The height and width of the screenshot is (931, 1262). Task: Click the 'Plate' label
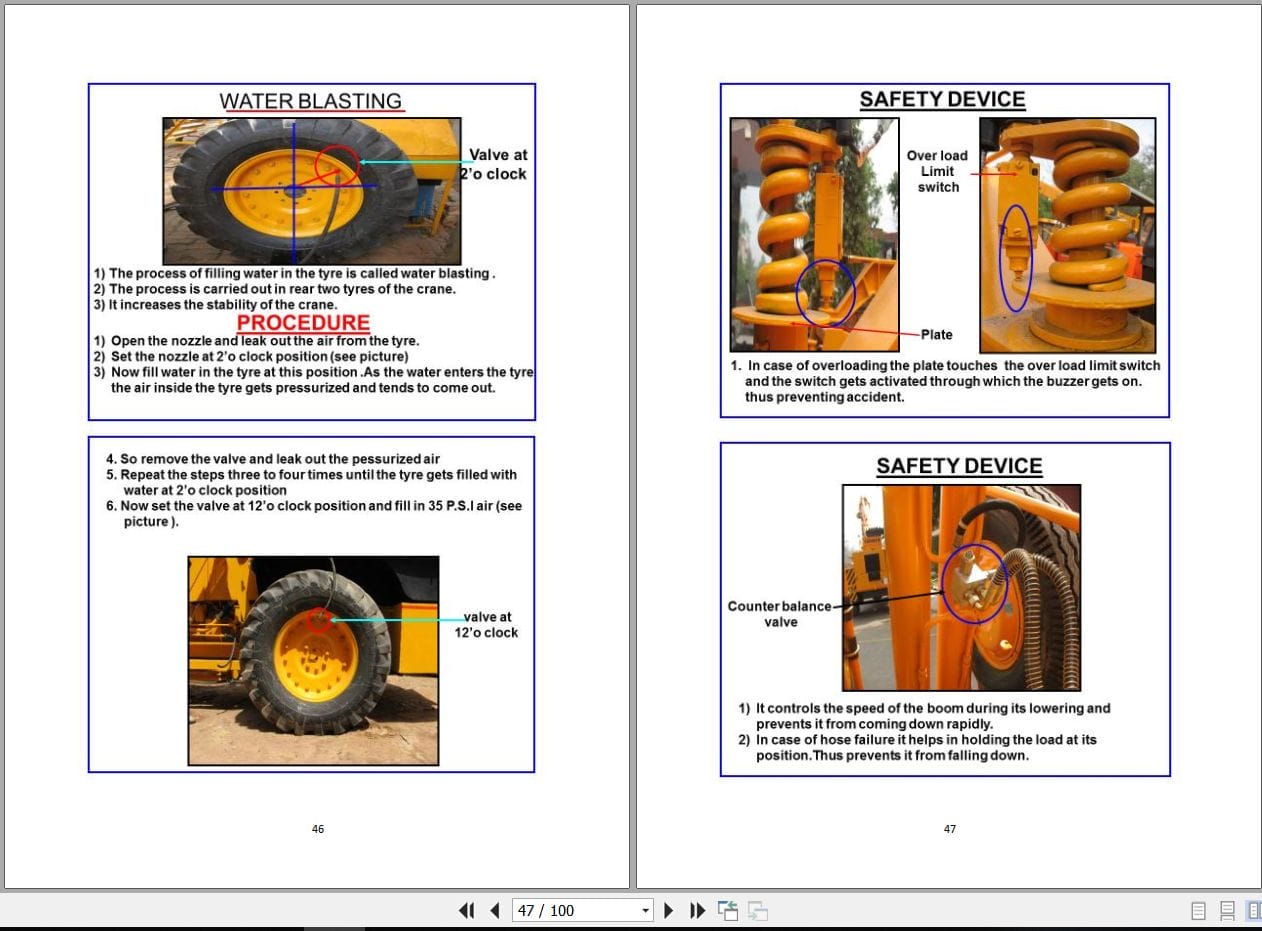click(x=937, y=334)
